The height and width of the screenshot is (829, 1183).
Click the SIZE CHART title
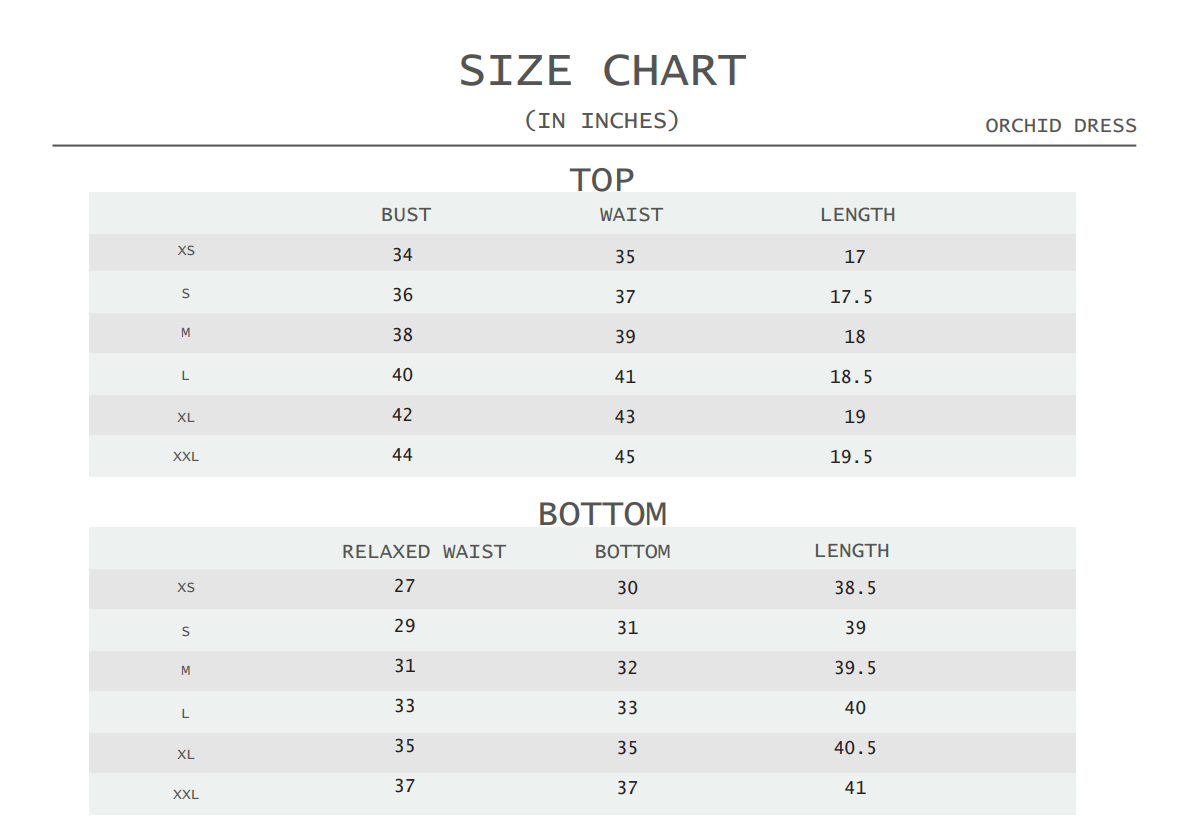pyautogui.click(x=602, y=71)
